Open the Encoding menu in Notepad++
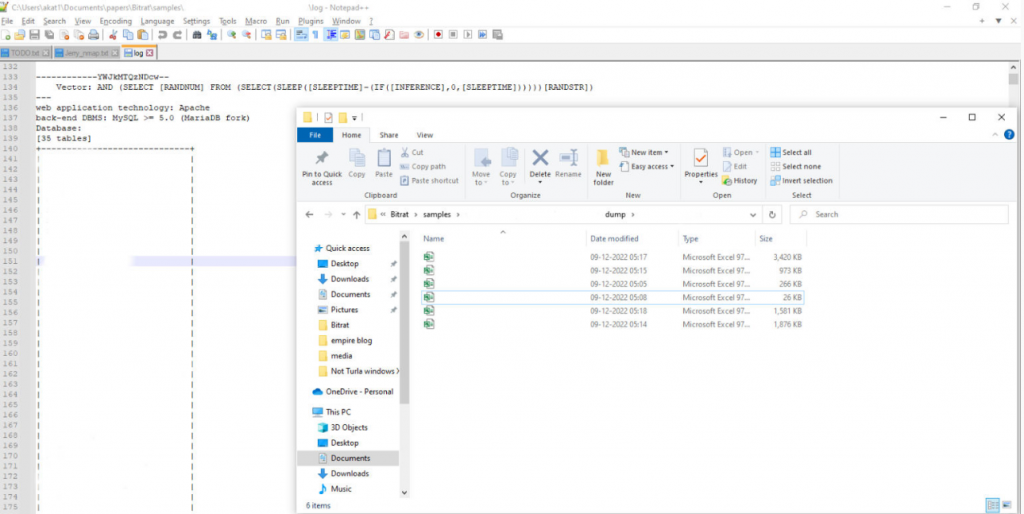This screenshot has width=1024, height=514. (116, 21)
